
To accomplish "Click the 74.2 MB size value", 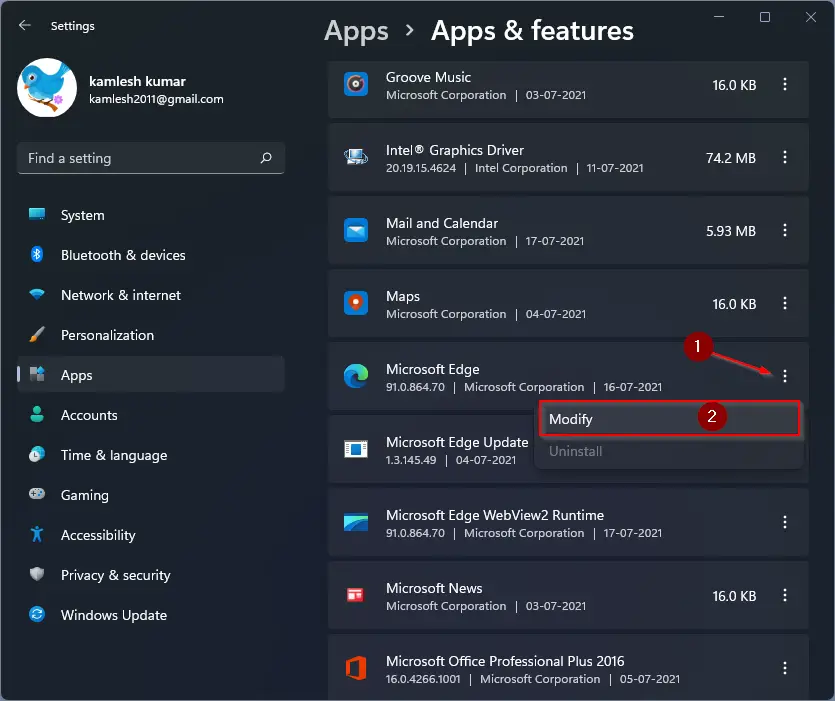I will click(731, 158).
